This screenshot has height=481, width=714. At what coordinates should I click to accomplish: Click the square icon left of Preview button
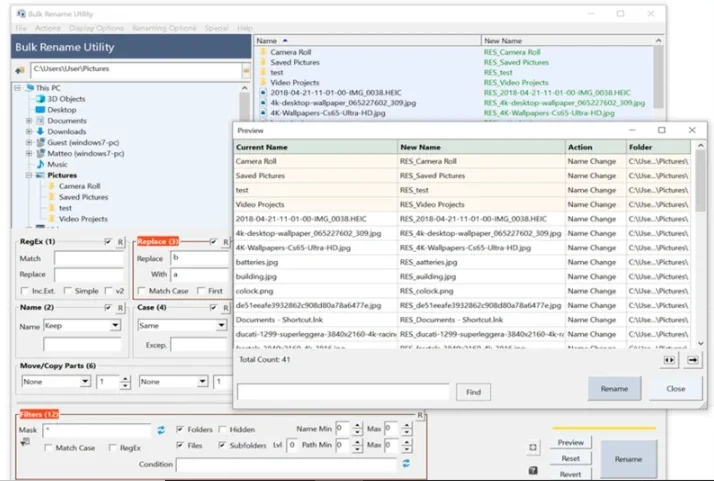click(533, 447)
